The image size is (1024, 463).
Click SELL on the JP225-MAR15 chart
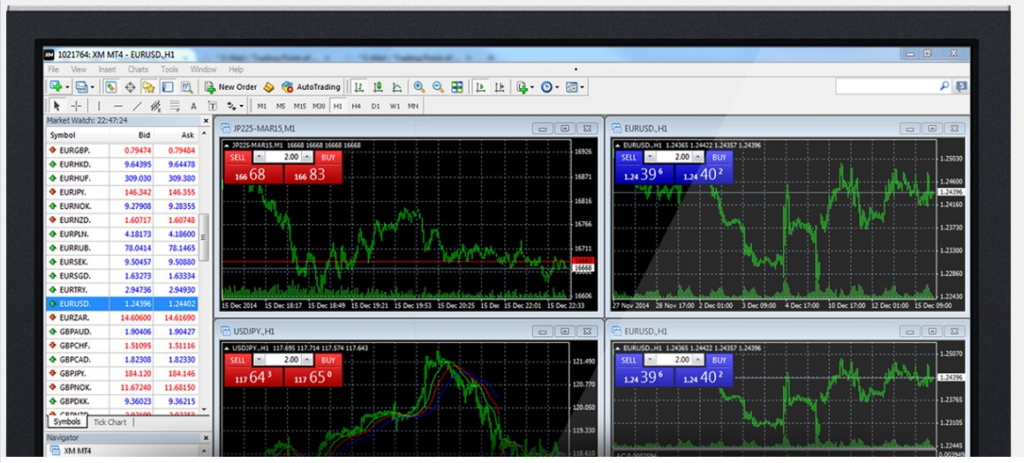[x=238, y=157]
